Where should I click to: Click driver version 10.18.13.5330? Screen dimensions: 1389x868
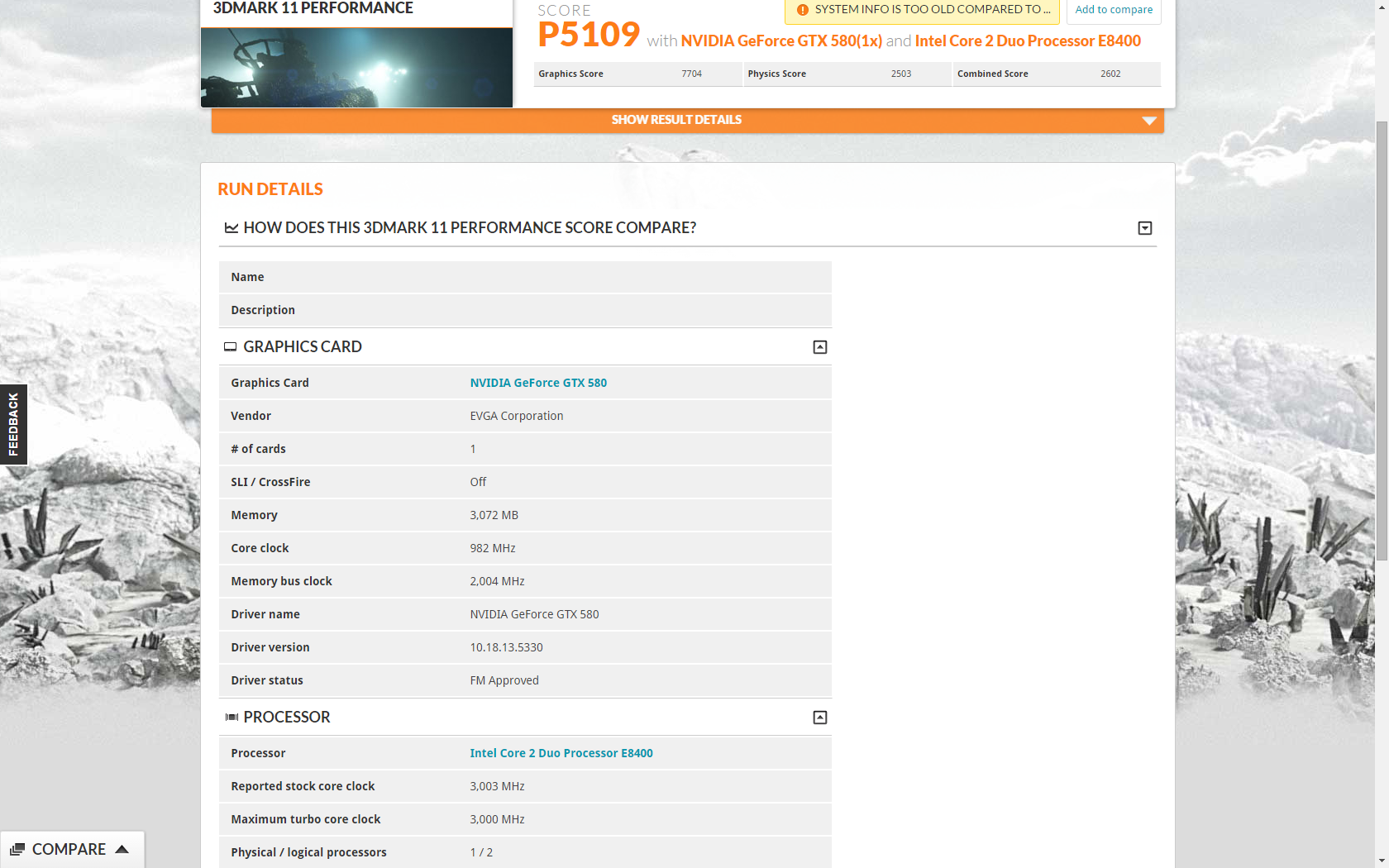click(507, 647)
